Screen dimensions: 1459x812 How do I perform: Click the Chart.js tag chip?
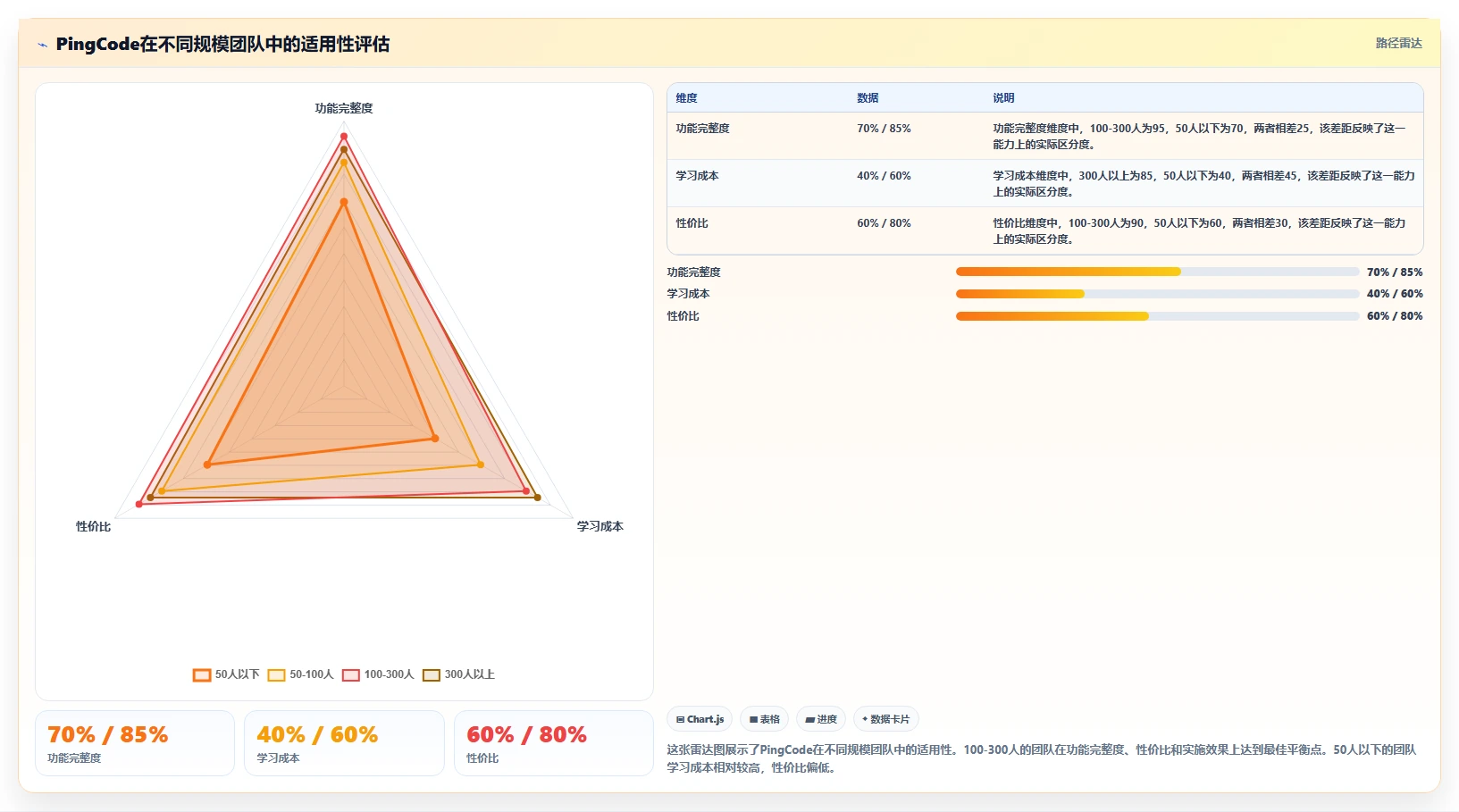(x=700, y=719)
